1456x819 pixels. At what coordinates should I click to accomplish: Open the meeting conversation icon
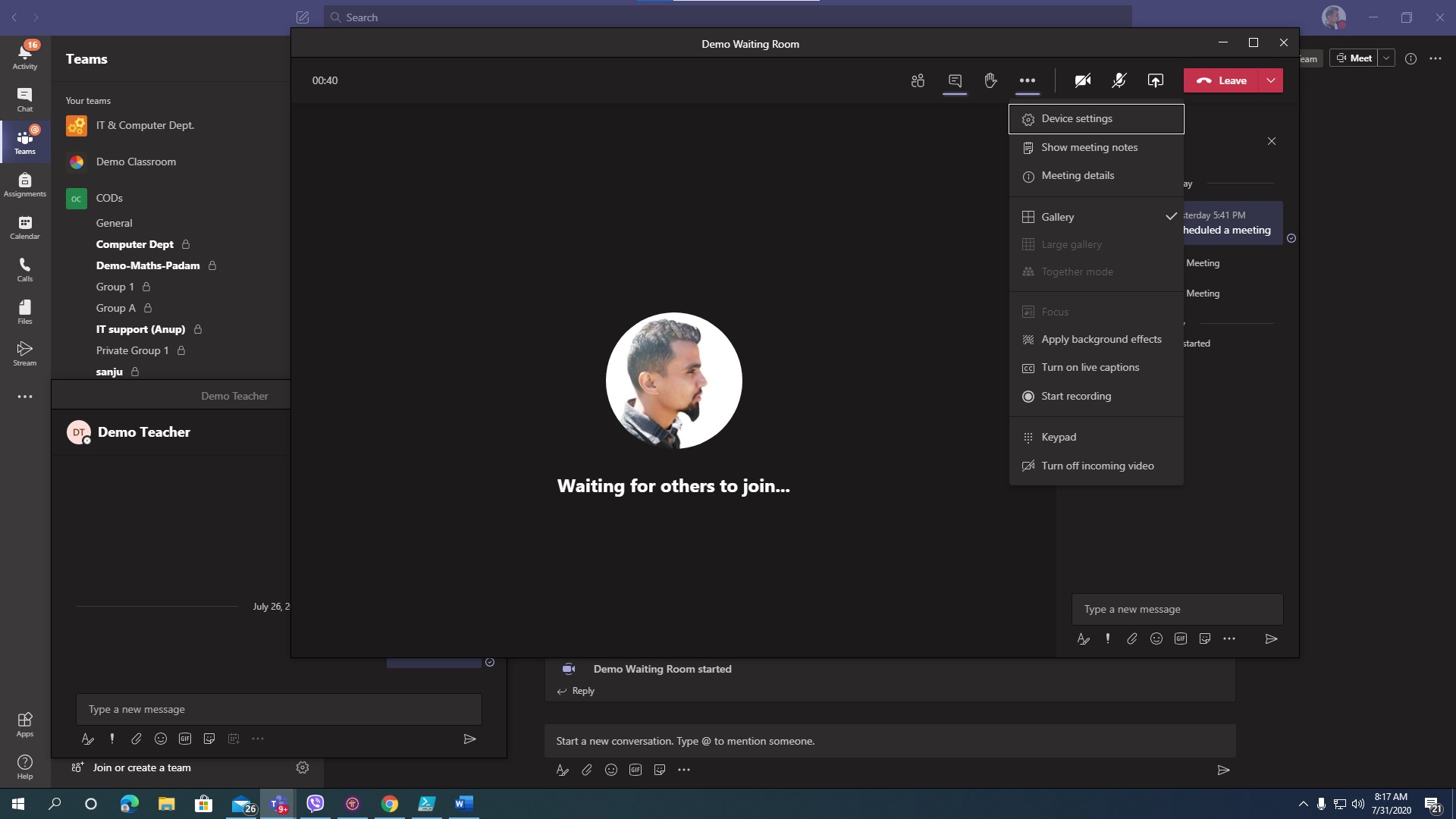coord(954,80)
